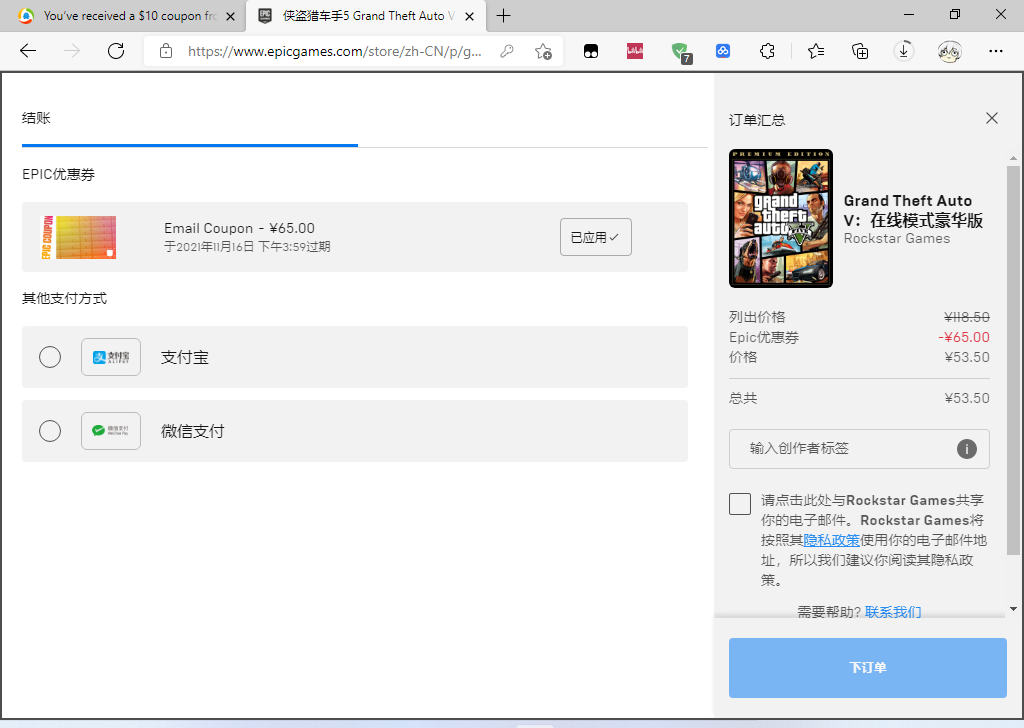Click the 结账 checkout heading tab

click(x=36, y=118)
